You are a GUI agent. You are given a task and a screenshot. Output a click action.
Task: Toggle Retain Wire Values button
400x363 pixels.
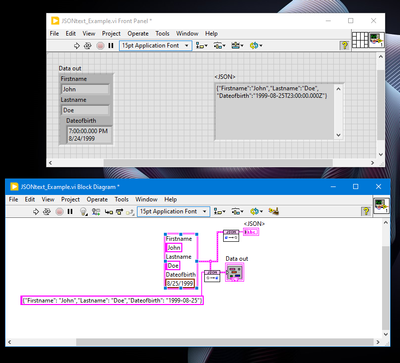point(96,212)
